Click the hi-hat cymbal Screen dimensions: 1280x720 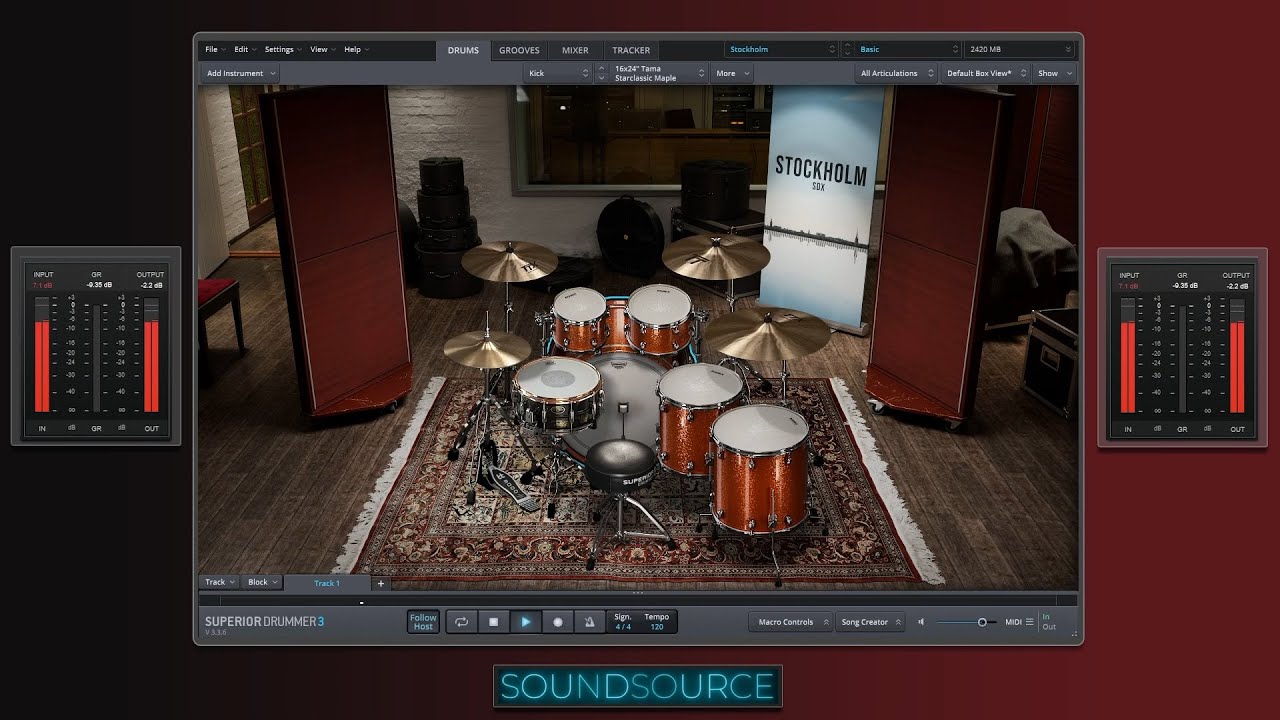coord(487,348)
